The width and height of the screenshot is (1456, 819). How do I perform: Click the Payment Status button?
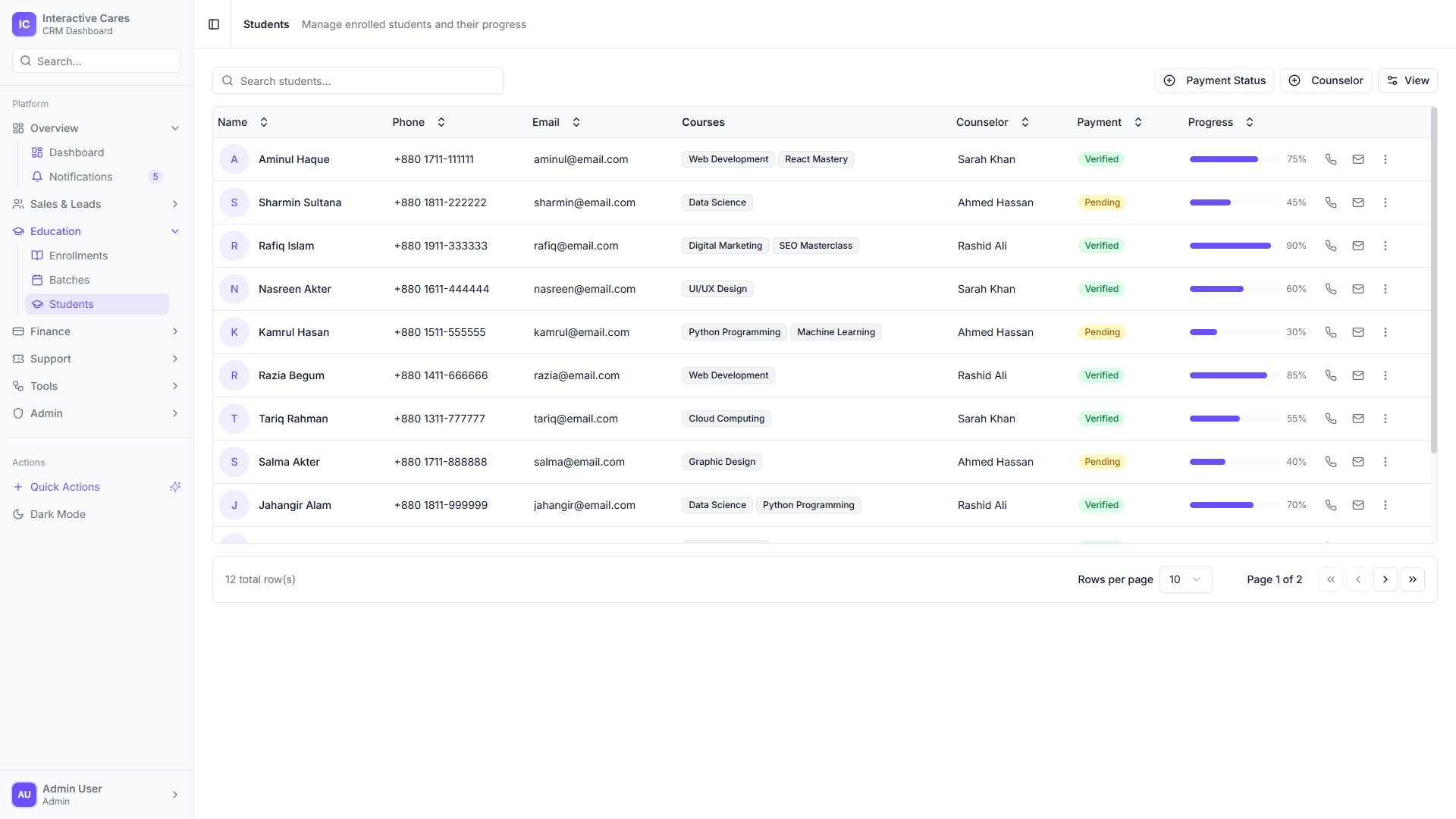click(x=1214, y=80)
